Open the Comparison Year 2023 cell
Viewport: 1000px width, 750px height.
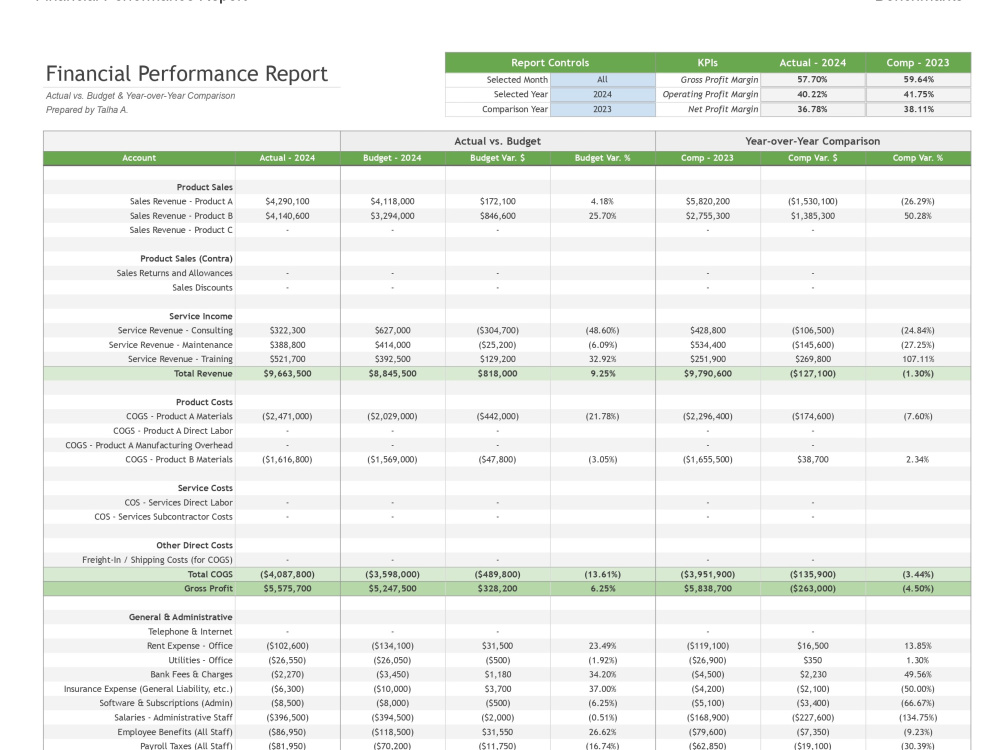tap(602, 109)
